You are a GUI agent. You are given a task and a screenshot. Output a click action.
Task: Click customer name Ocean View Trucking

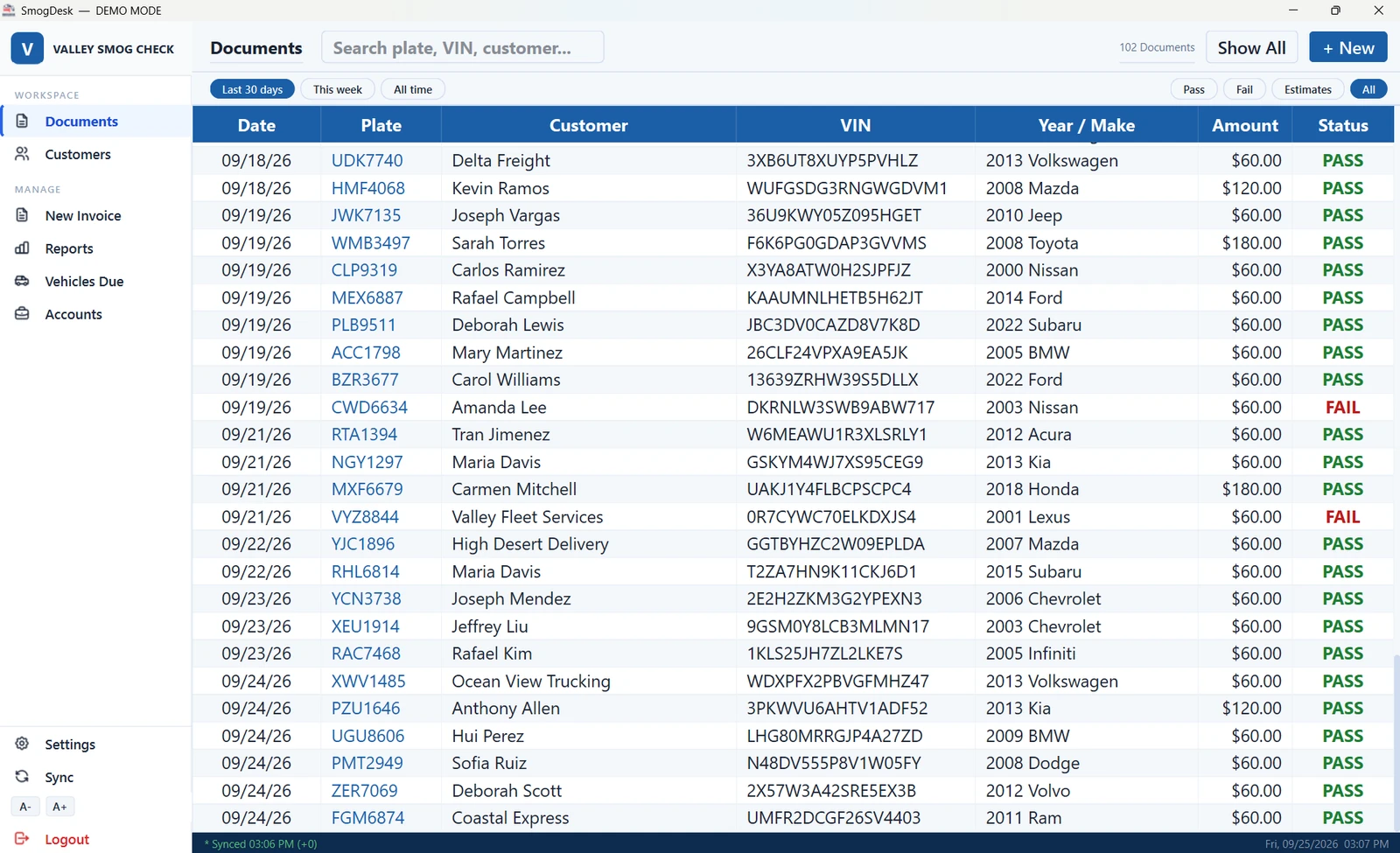point(531,682)
